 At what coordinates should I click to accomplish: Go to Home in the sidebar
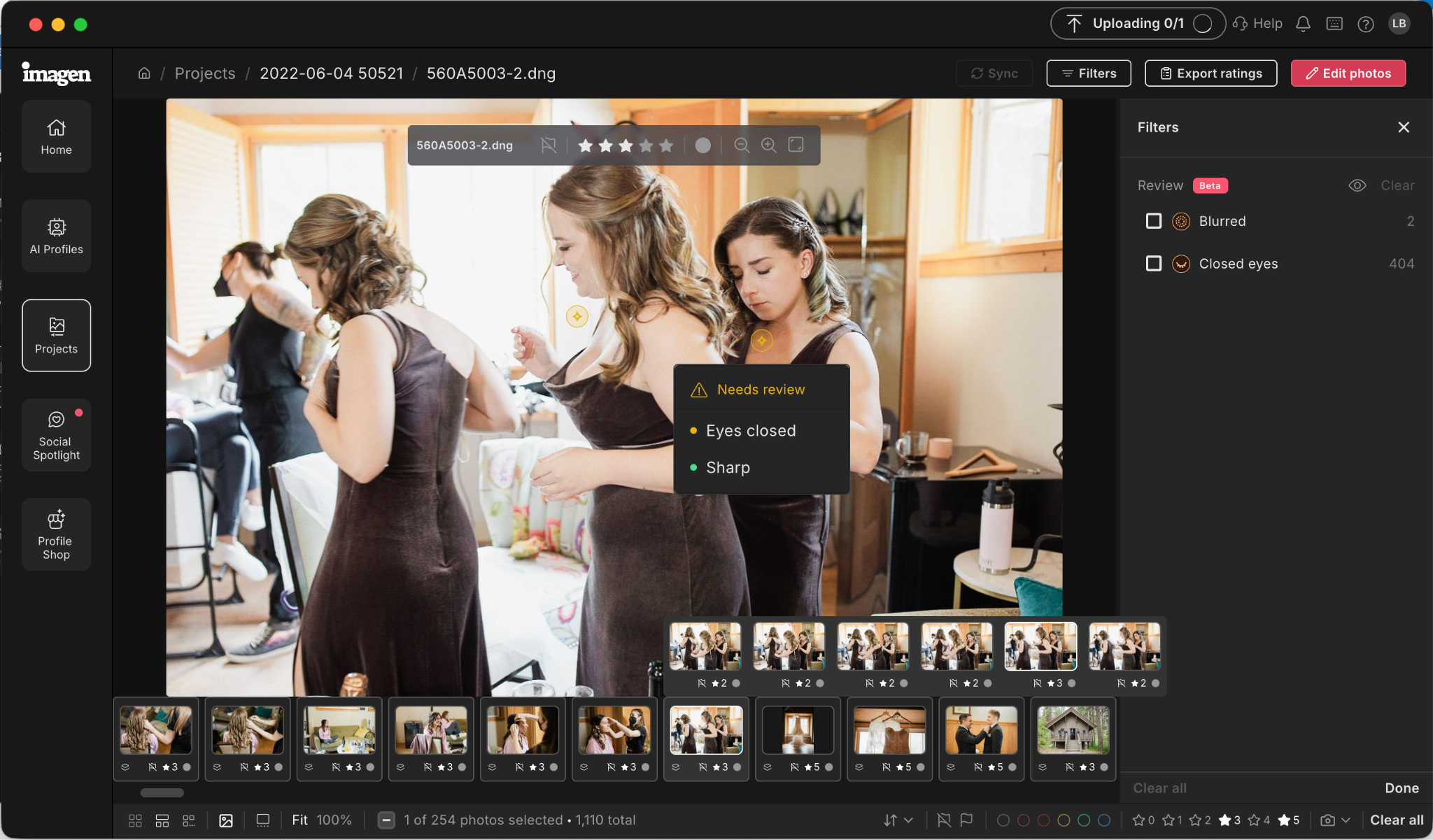tap(57, 136)
